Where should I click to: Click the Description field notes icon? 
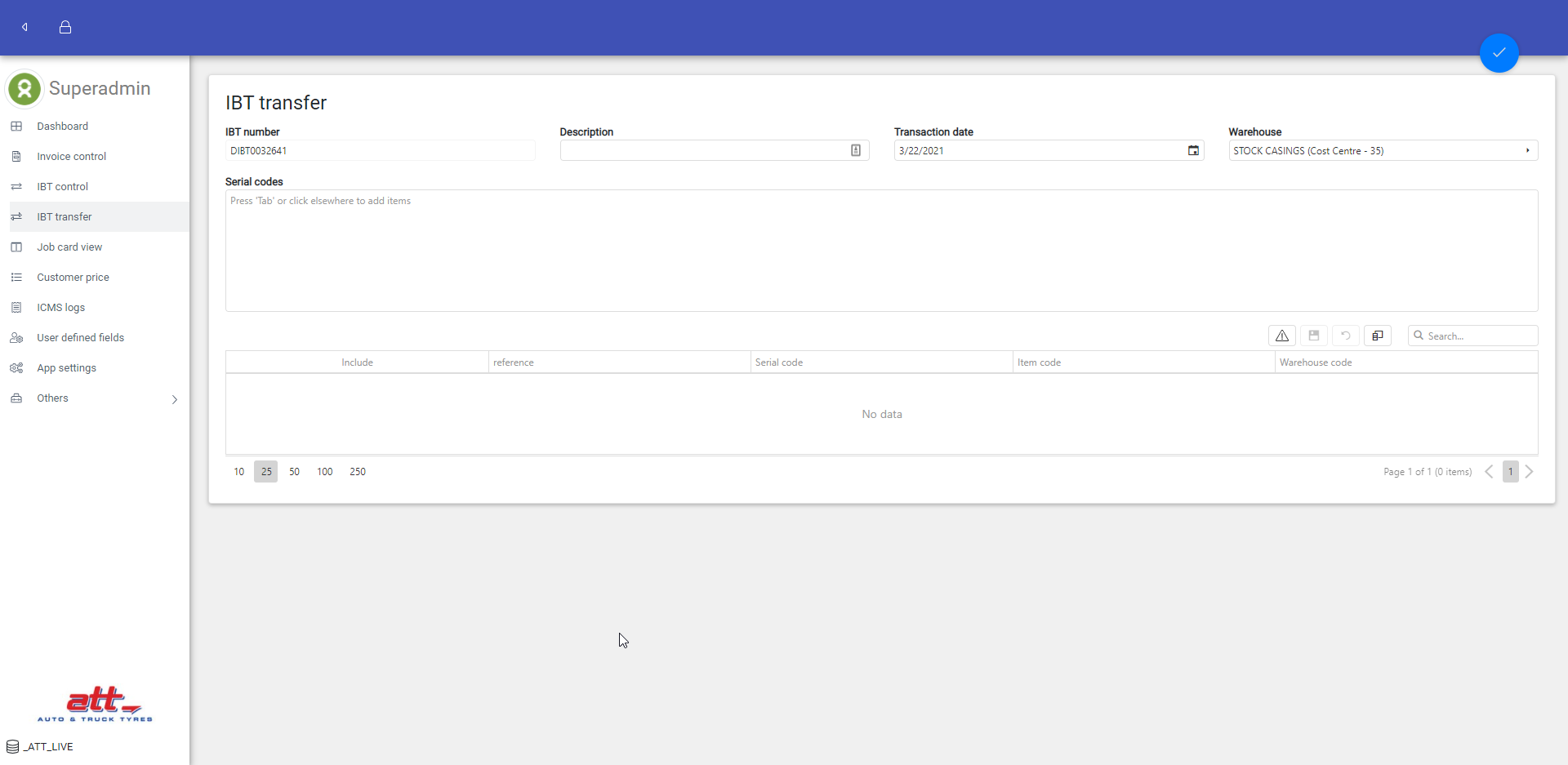pyautogui.click(x=855, y=150)
